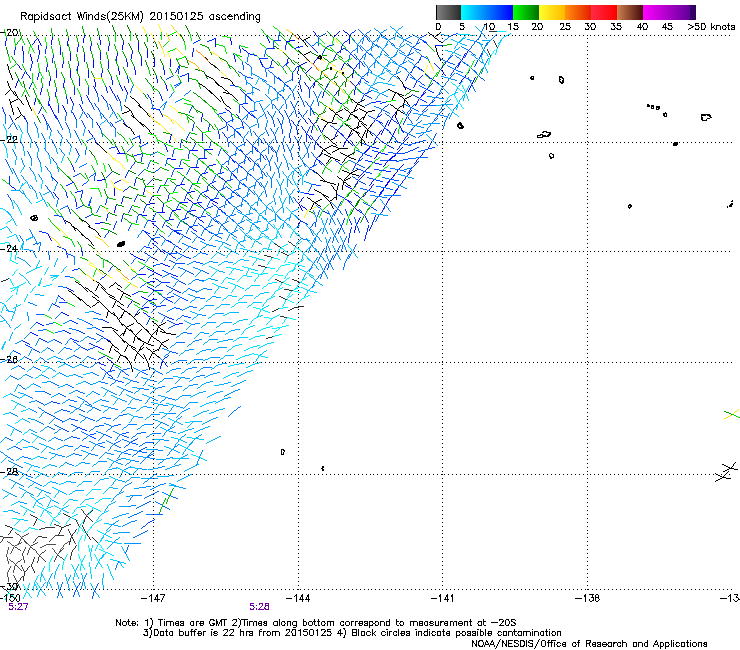This screenshot has height=650, width=740.
Task: Click the '>50 knots' legend label
Action: [x=711, y=27]
